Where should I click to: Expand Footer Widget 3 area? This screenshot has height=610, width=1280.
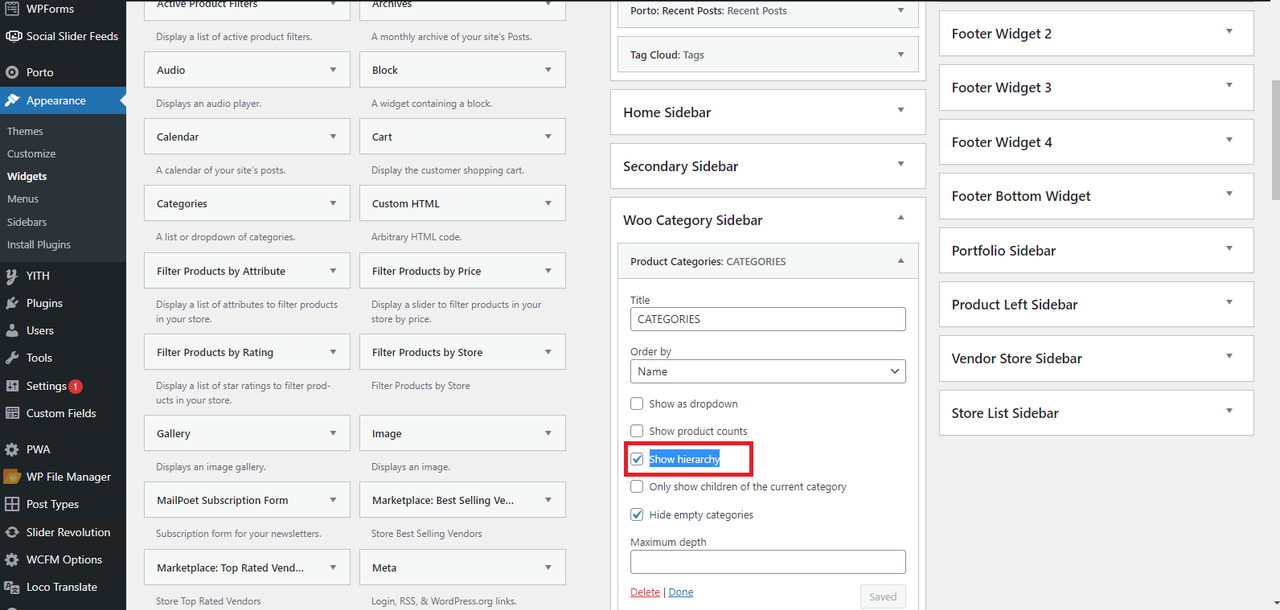tap(1229, 87)
